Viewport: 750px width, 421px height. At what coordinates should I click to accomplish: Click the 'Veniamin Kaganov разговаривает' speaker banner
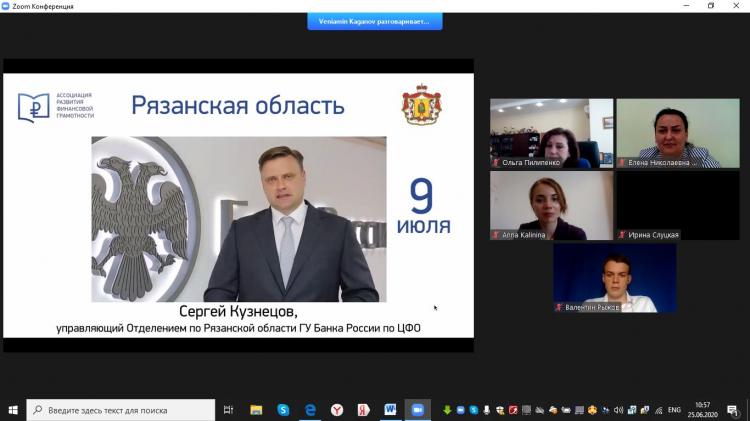tap(375, 22)
